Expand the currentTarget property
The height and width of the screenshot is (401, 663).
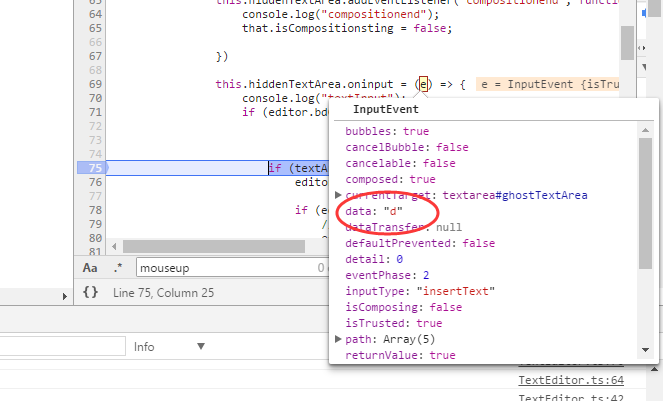(x=338, y=195)
